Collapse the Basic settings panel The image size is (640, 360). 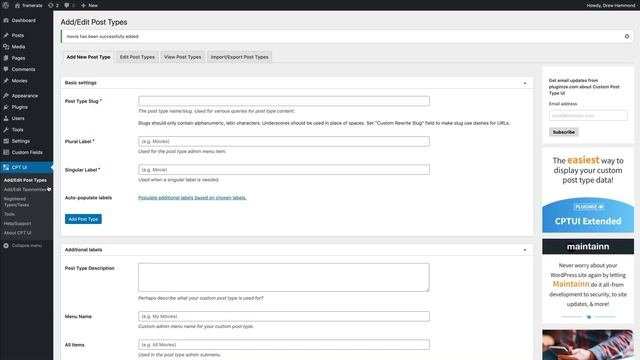coord(525,83)
